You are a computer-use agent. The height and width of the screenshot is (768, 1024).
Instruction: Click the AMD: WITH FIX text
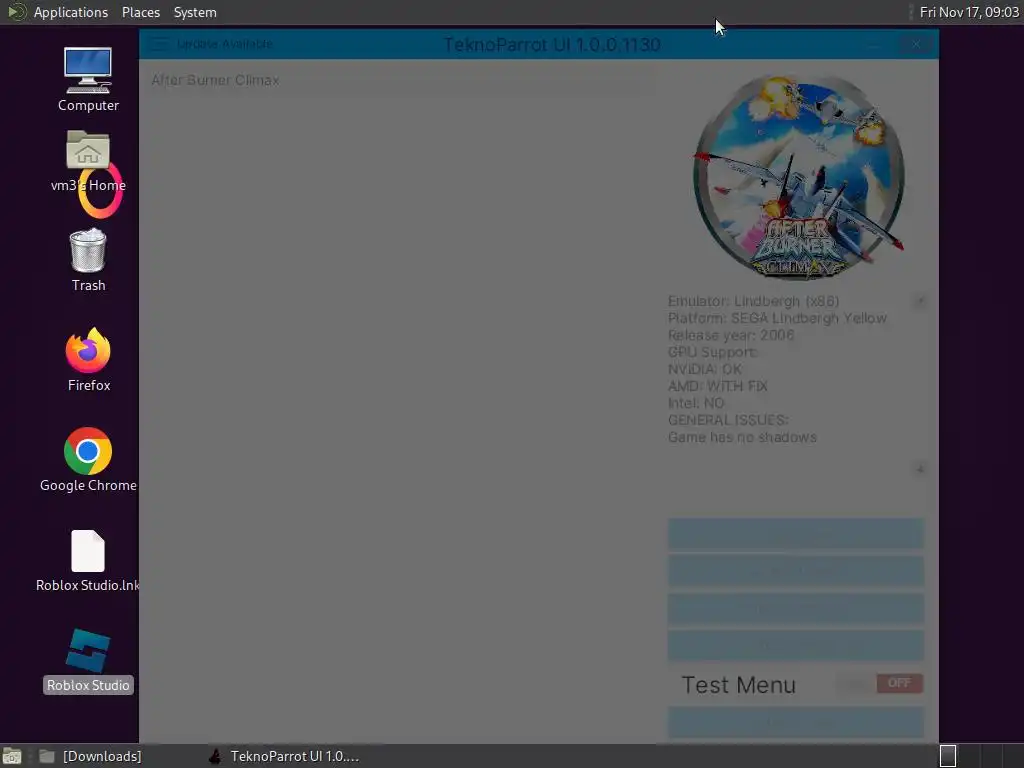[717, 386]
